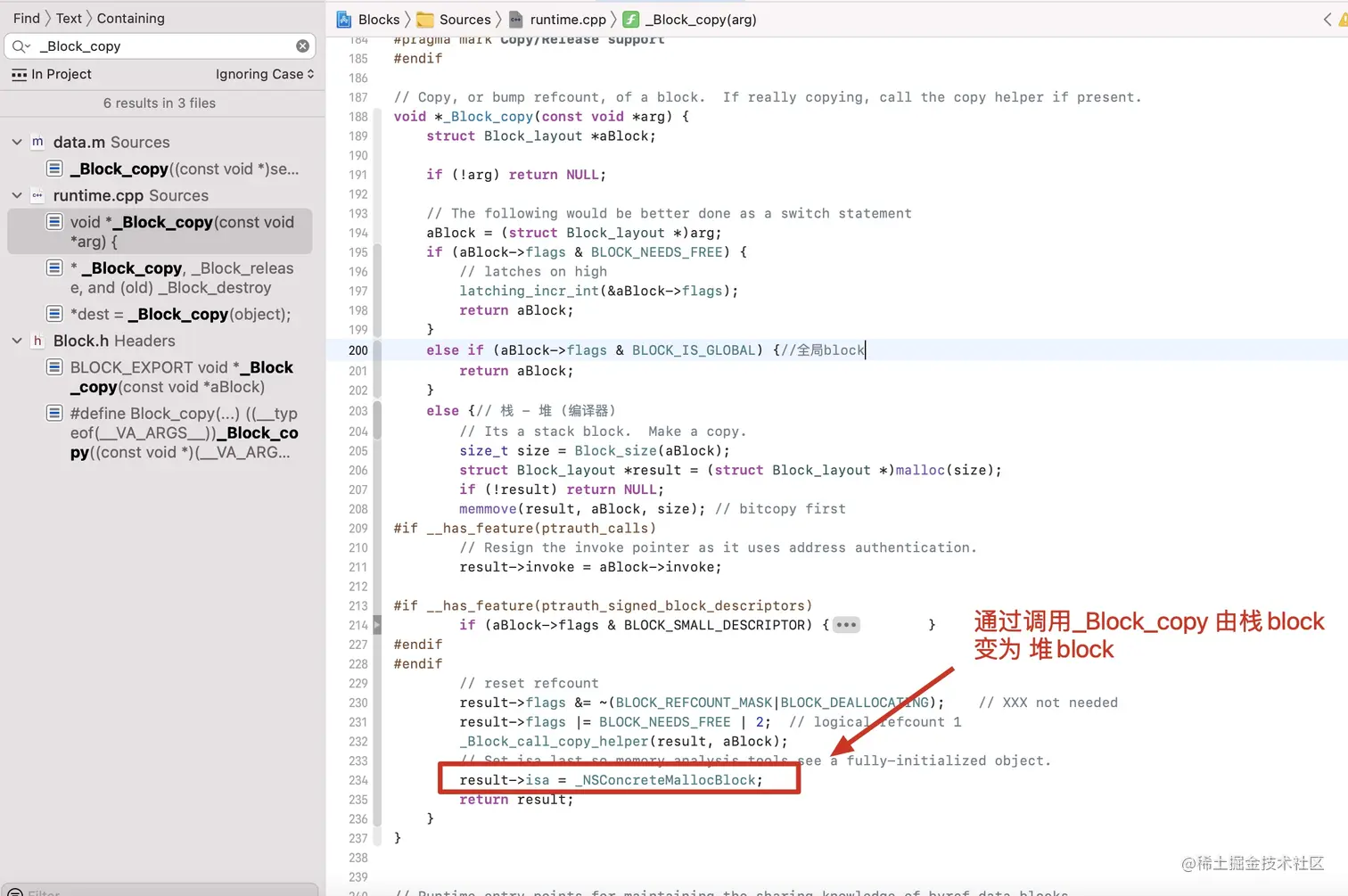This screenshot has width=1348, height=896.
Task: Click the back navigation chevron near top right
Action: tap(1327, 19)
